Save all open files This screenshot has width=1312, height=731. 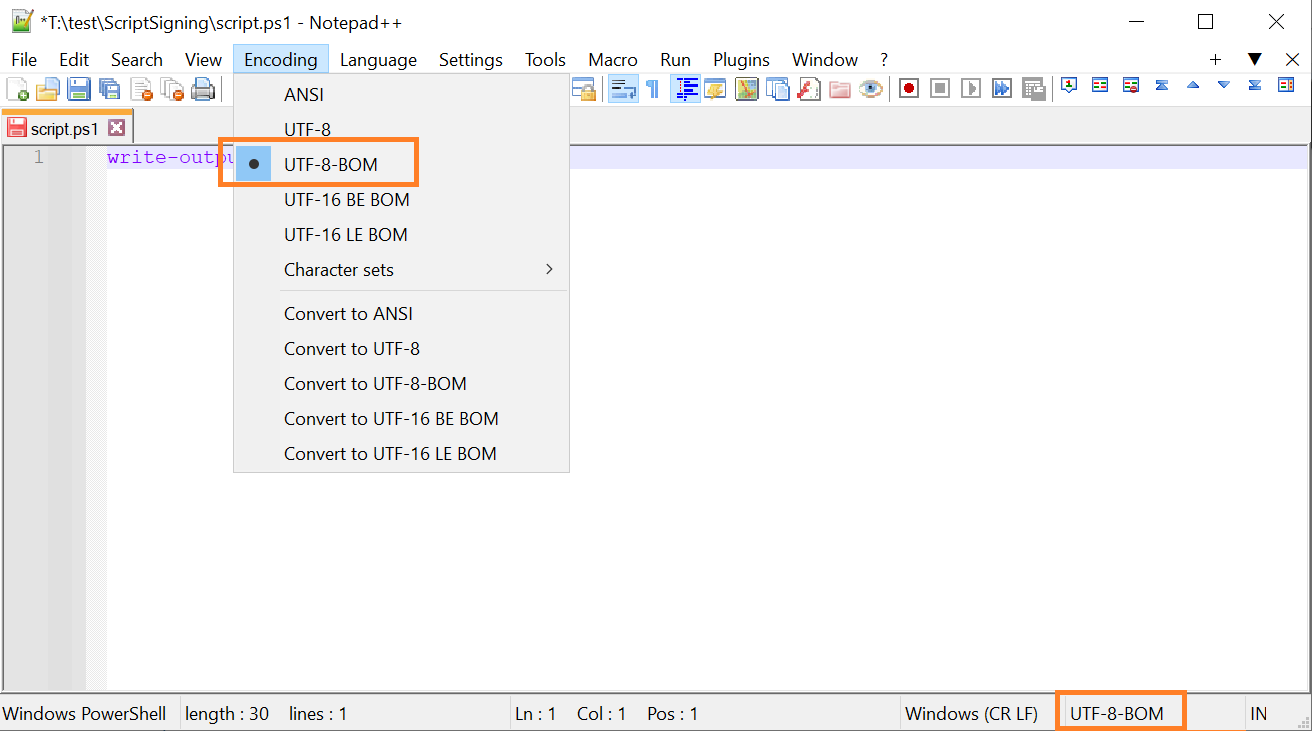point(110,88)
